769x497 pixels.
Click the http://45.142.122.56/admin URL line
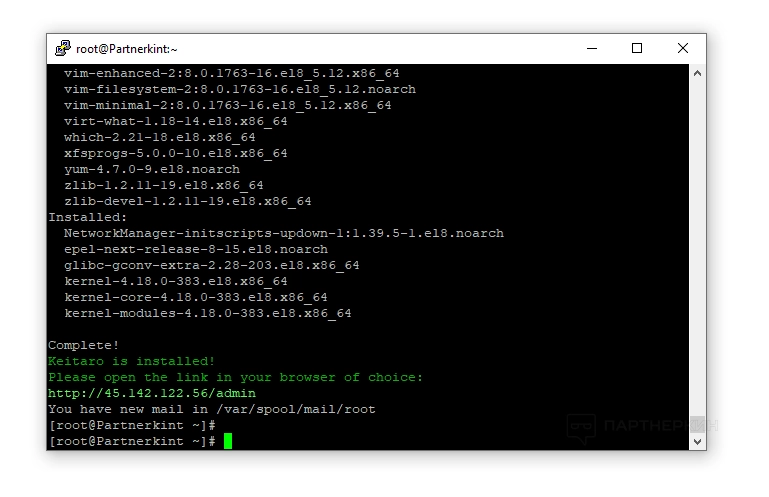point(152,393)
